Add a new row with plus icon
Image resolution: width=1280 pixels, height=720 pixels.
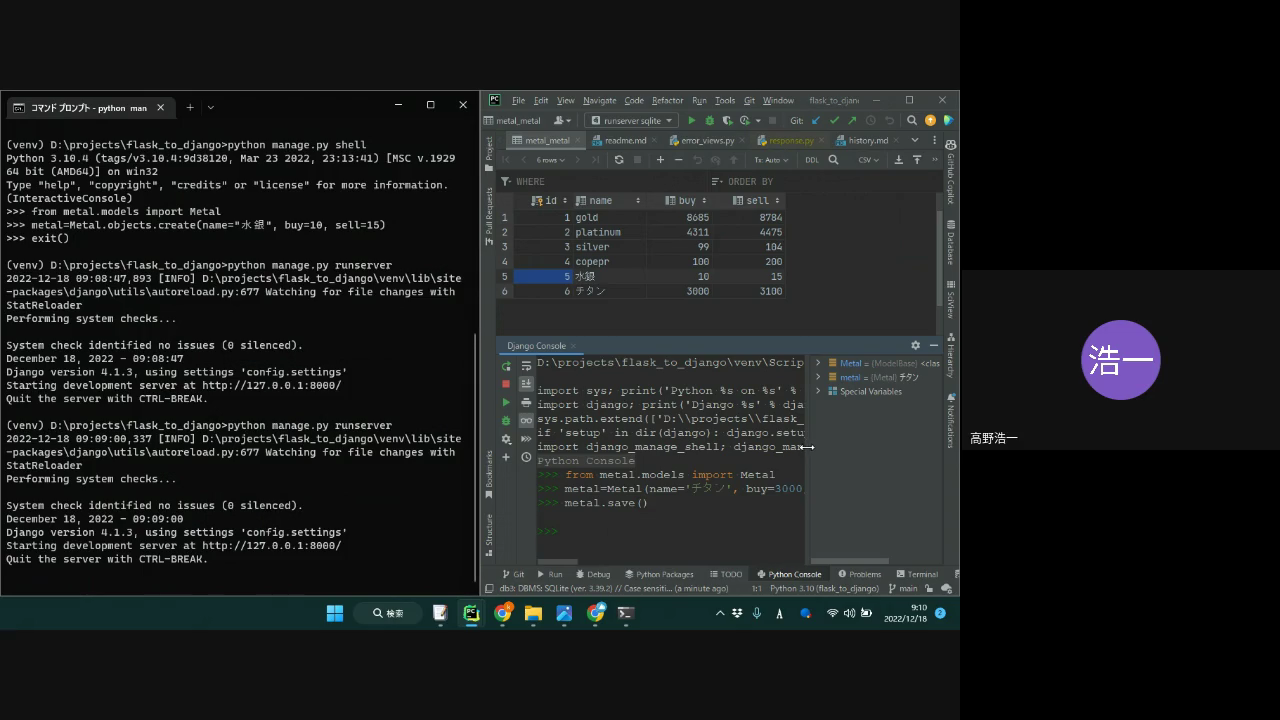[x=660, y=160]
